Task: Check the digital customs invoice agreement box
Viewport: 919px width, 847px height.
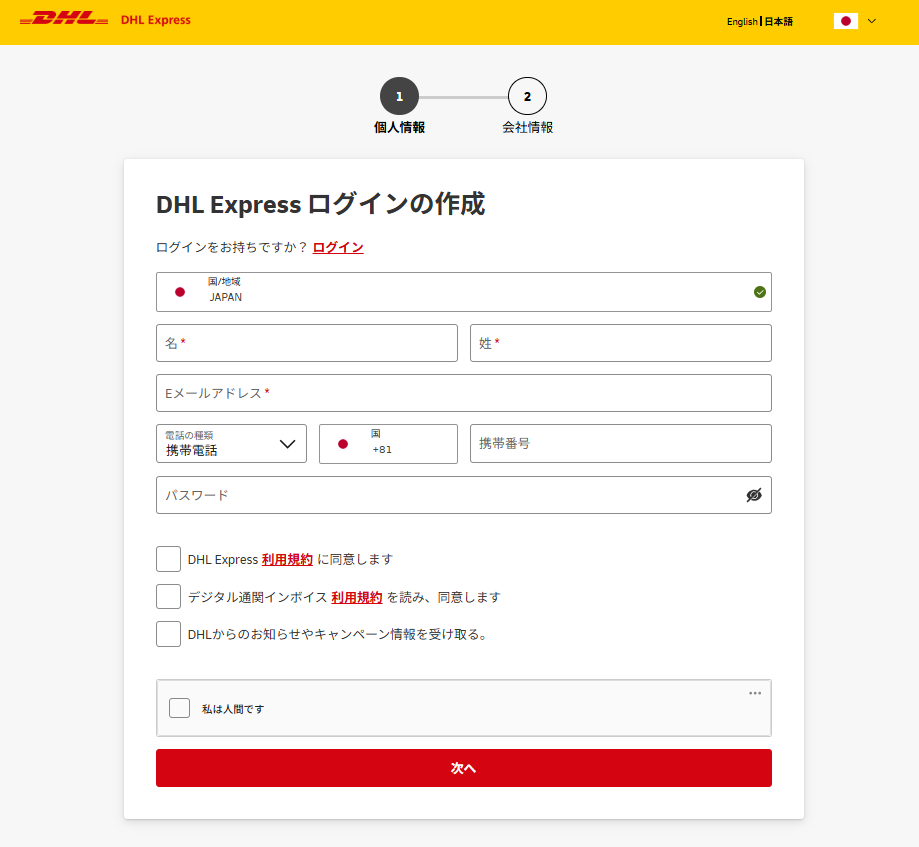Action: tap(169, 597)
